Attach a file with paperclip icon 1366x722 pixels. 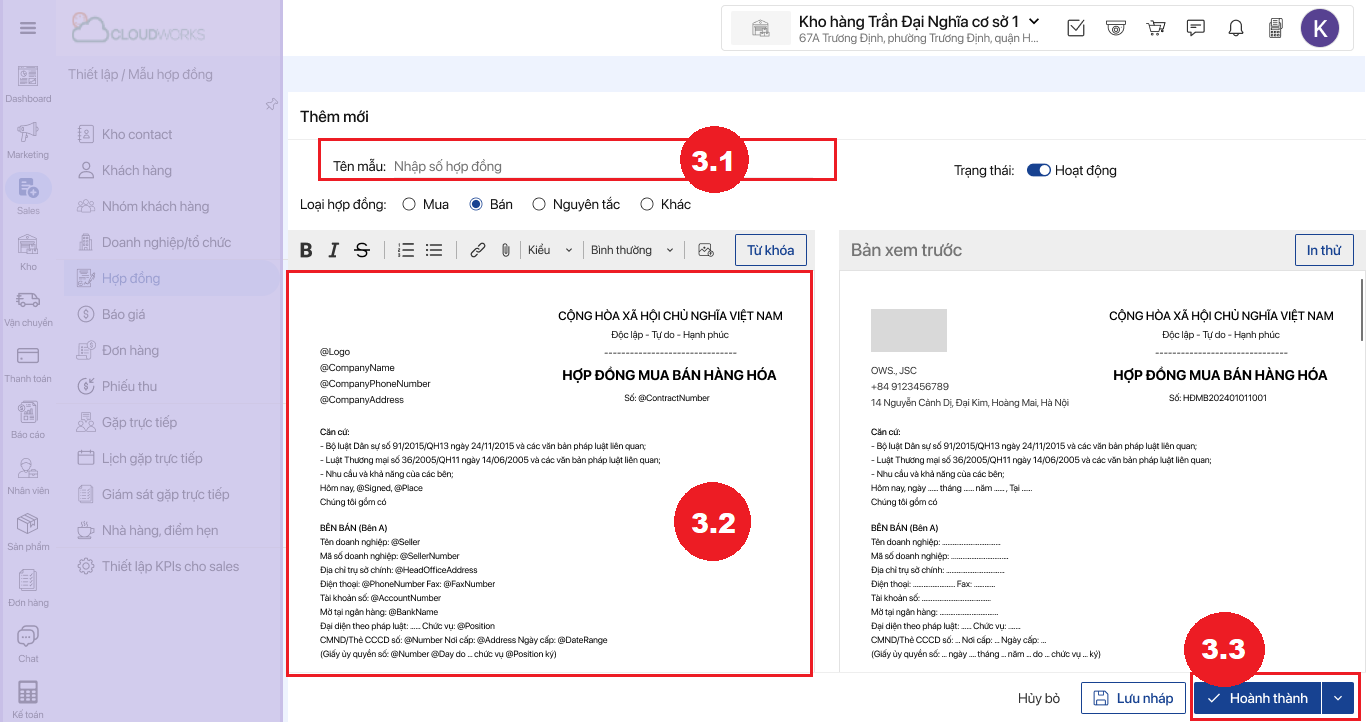click(506, 250)
